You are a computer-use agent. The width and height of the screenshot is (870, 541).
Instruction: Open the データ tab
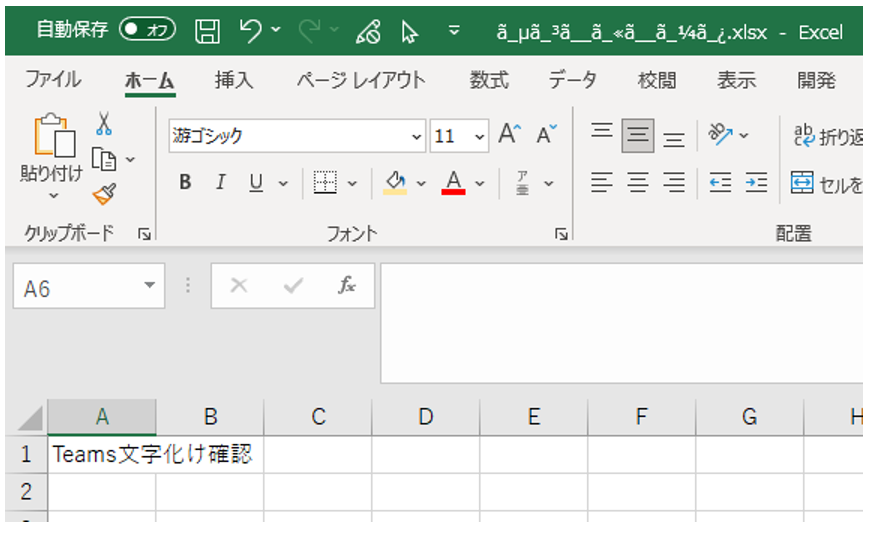[x=573, y=80]
